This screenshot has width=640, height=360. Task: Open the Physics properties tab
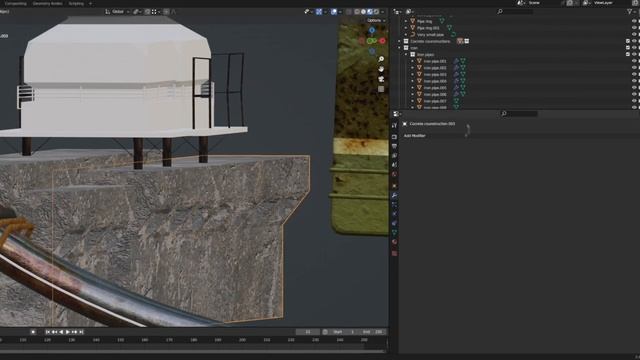tap(394, 214)
